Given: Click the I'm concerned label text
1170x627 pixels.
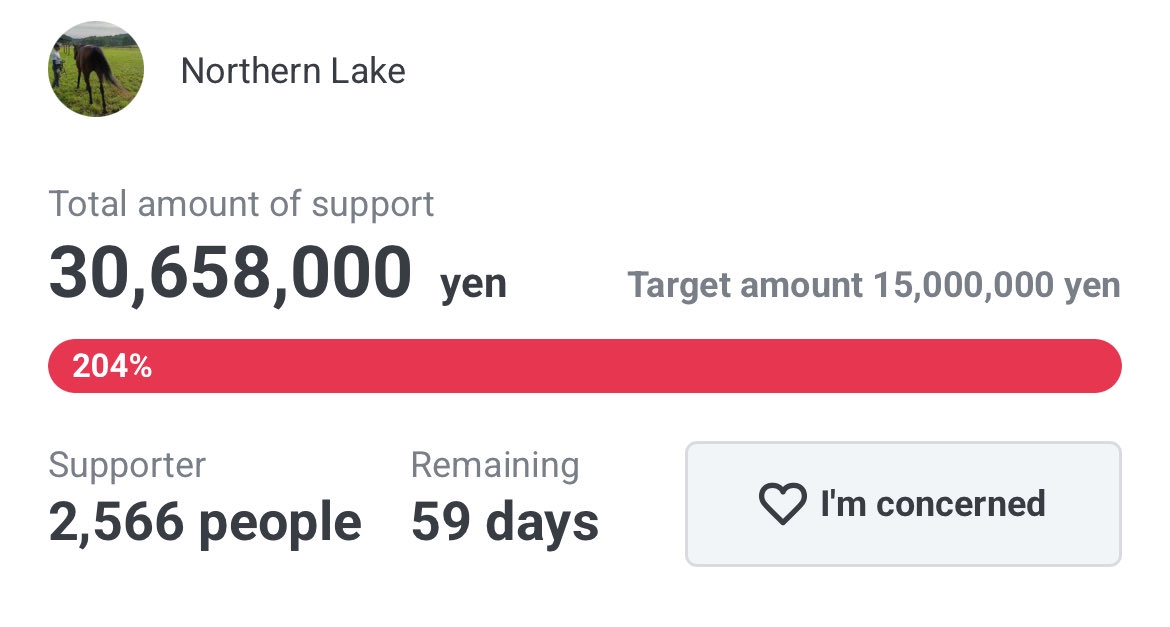Looking at the screenshot, I should pos(933,504).
